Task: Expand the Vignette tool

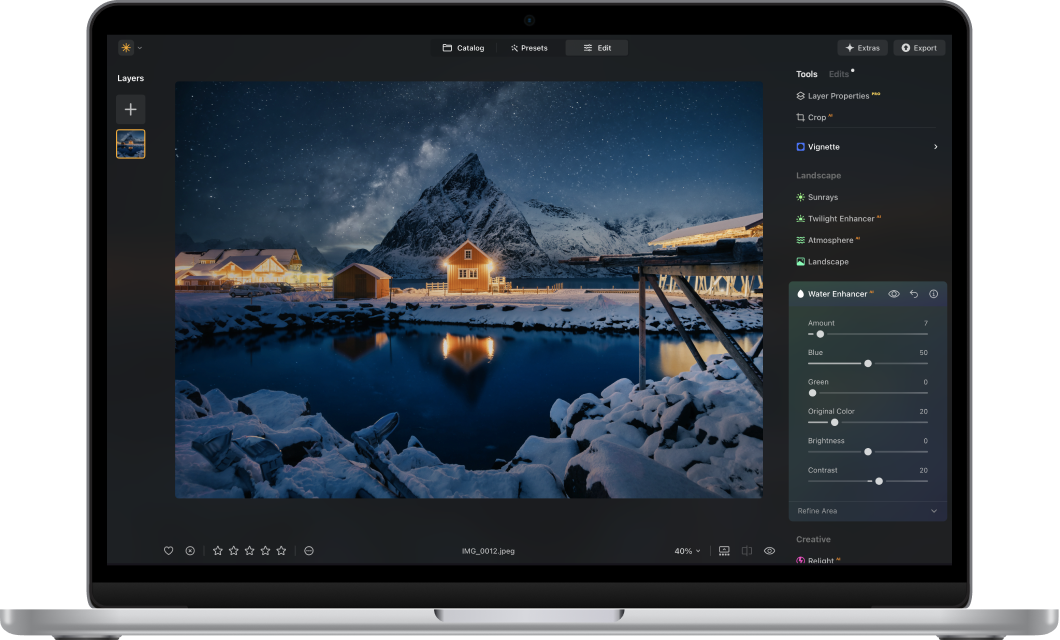Action: pyautogui.click(x=866, y=147)
